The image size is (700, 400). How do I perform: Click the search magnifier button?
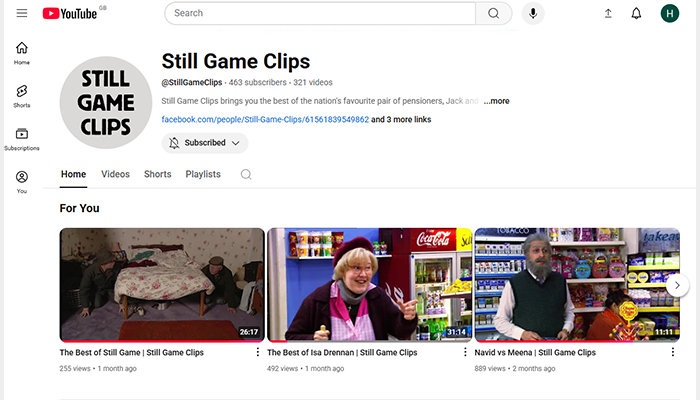tap(493, 13)
